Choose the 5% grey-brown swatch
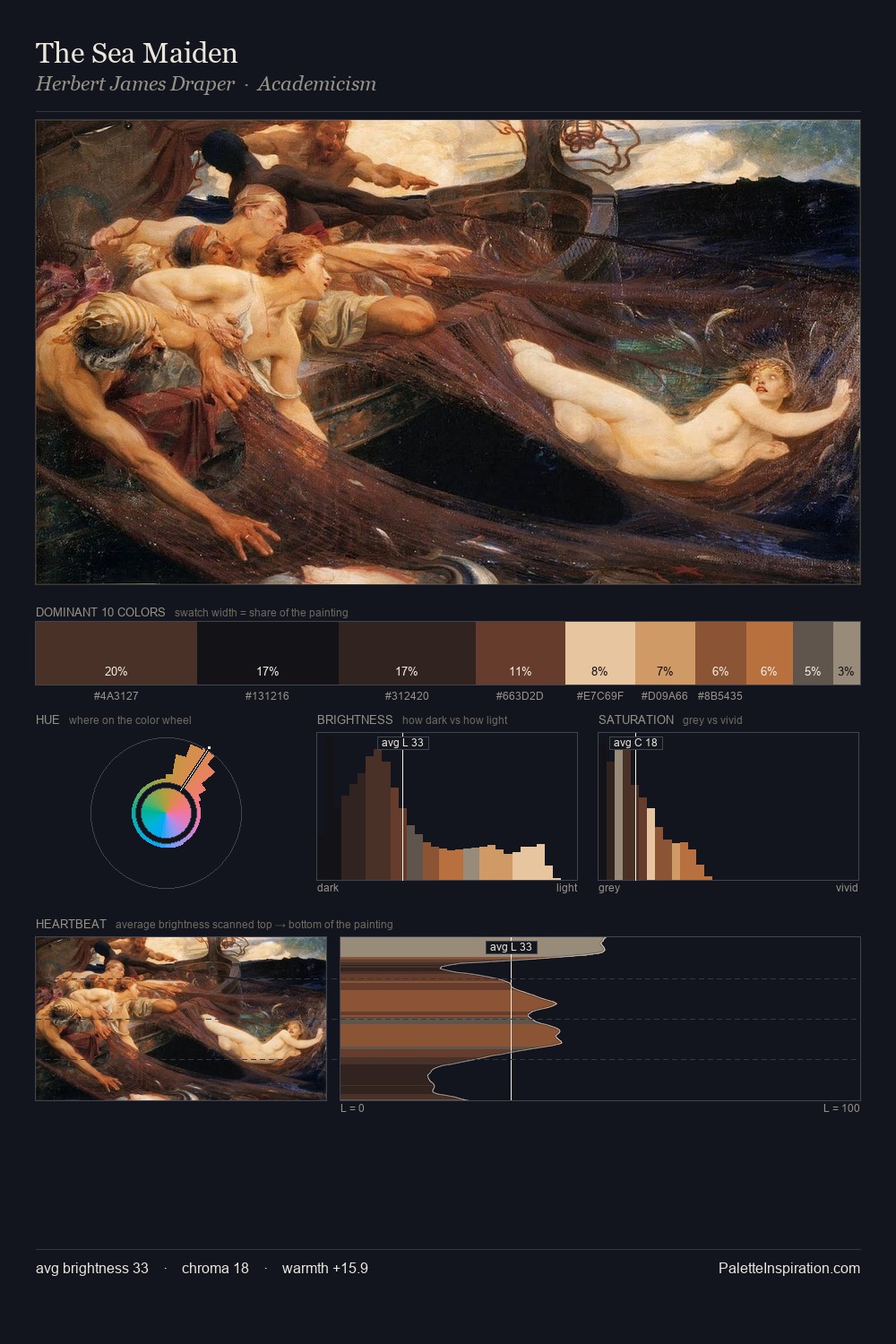 (x=813, y=653)
